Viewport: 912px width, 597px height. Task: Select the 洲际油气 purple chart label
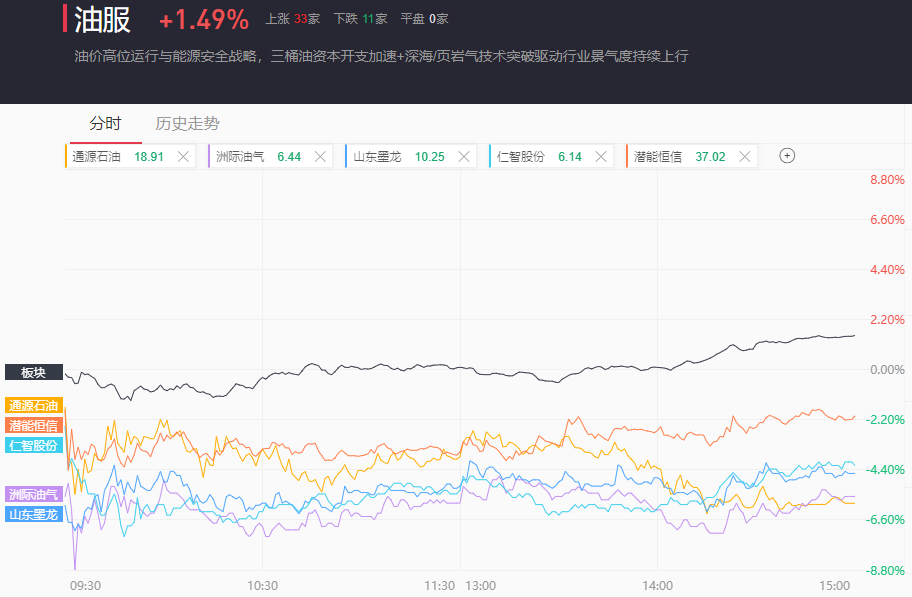34,494
